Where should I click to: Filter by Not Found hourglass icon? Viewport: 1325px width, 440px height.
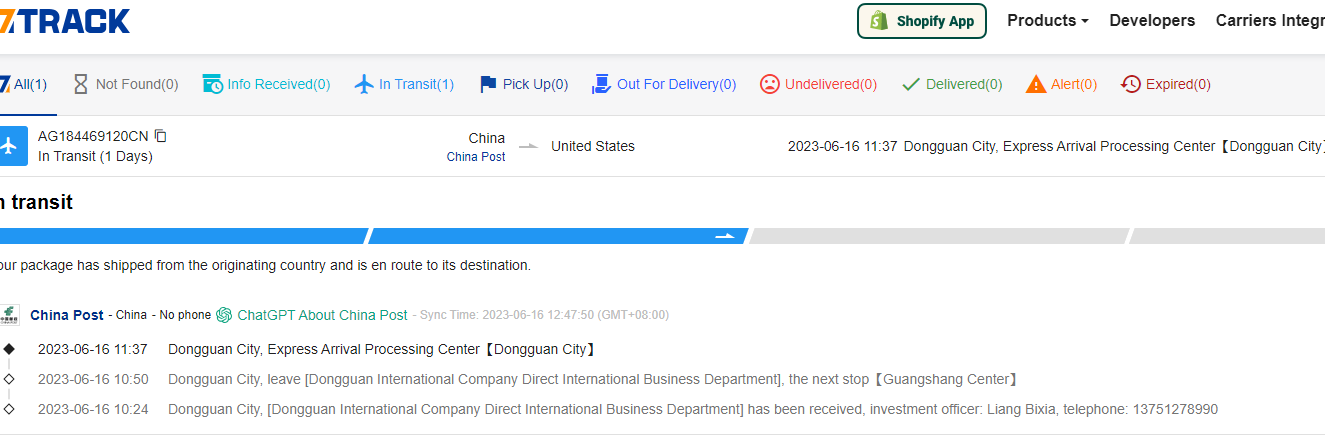81,84
